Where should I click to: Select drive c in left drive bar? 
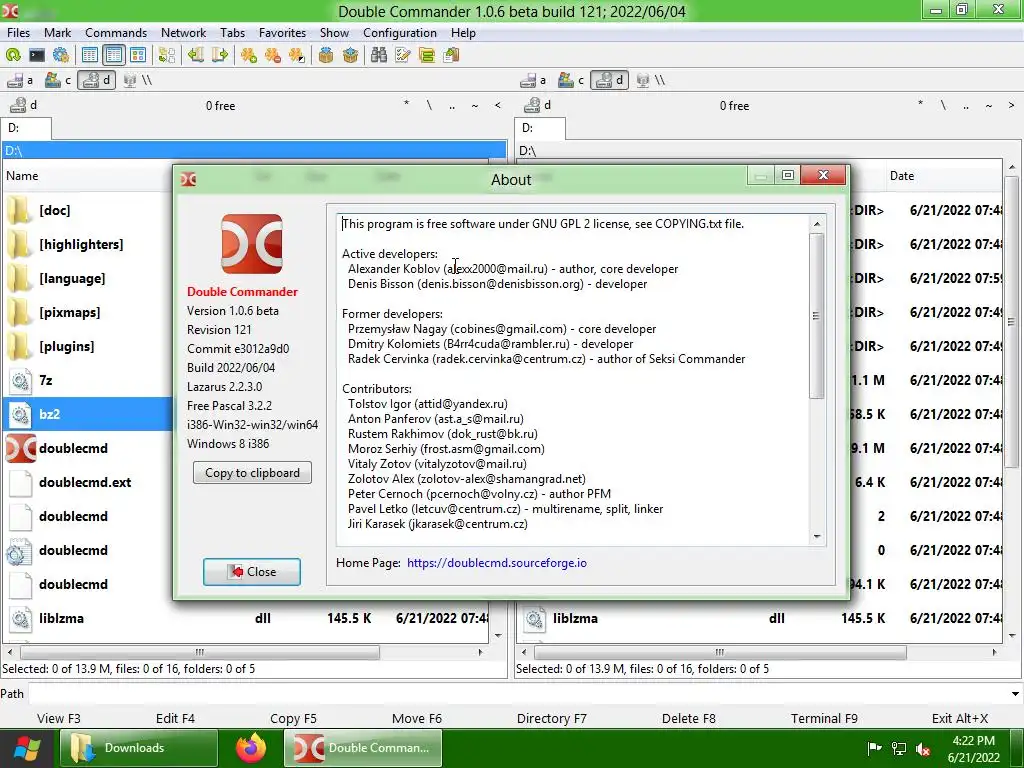pos(57,80)
